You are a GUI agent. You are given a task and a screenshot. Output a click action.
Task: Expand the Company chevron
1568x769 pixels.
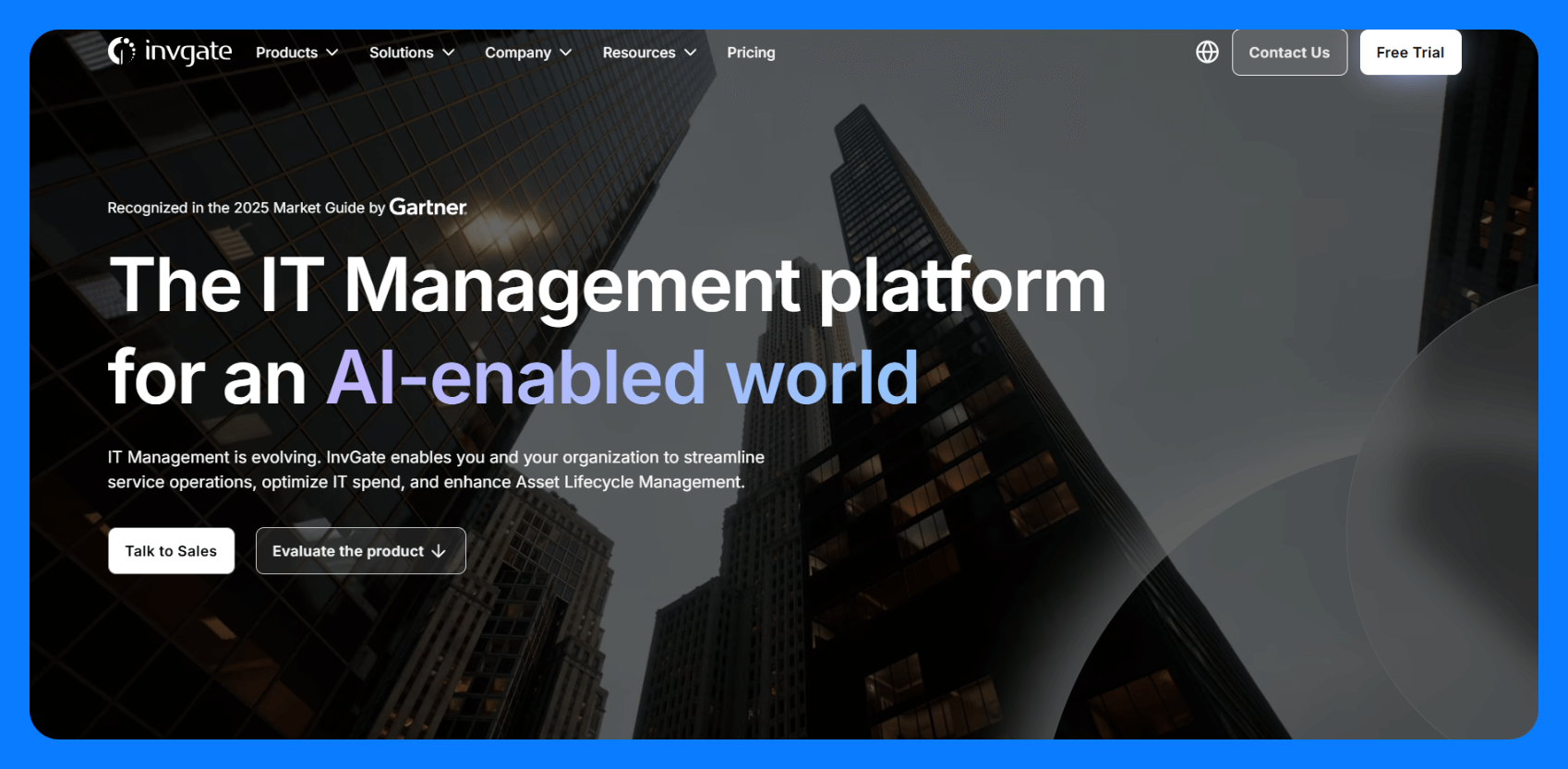click(x=566, y=53)
